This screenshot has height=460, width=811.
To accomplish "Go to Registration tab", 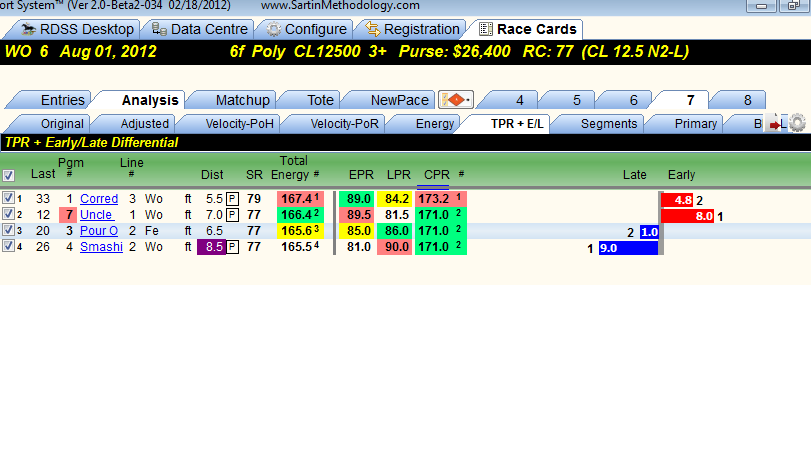I will click(x=412, y=29).
